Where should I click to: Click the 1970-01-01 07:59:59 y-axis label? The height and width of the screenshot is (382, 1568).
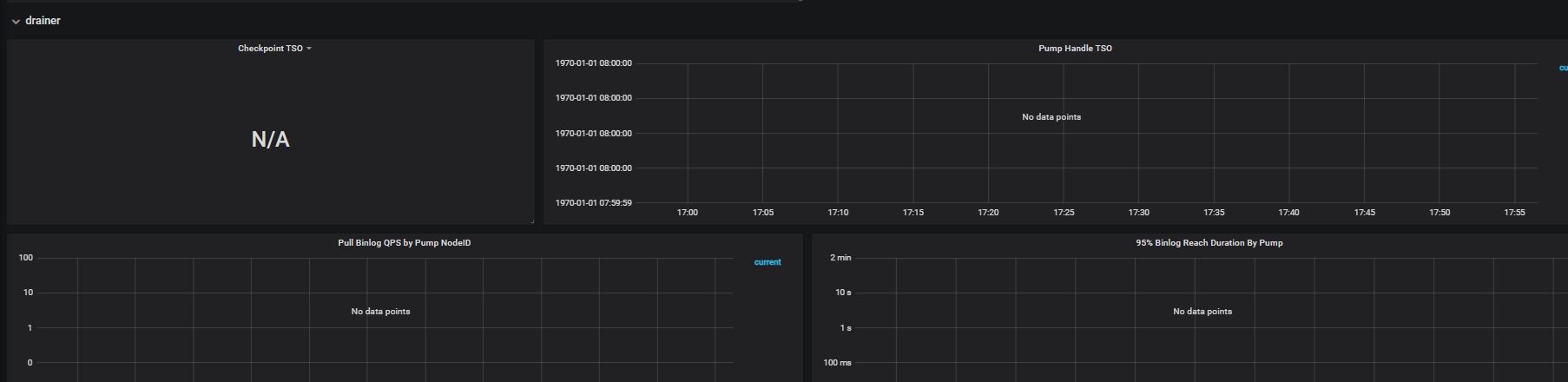point(594,203)
